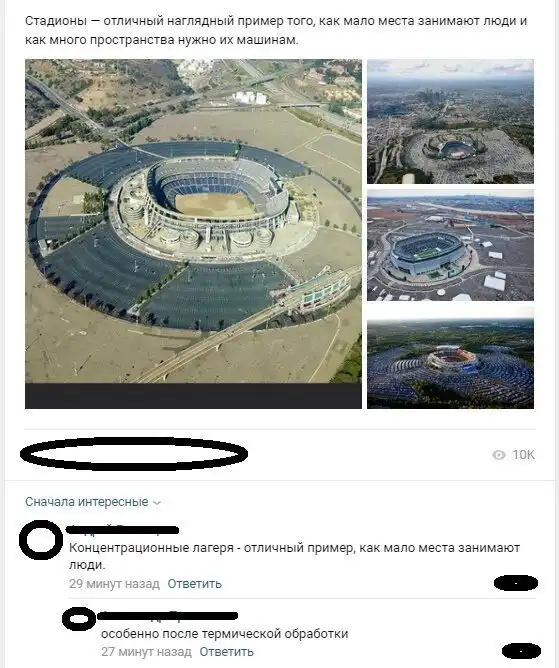
Task: Click the chevron next to 'Сначала интересные'
Action: coord(157,503)
